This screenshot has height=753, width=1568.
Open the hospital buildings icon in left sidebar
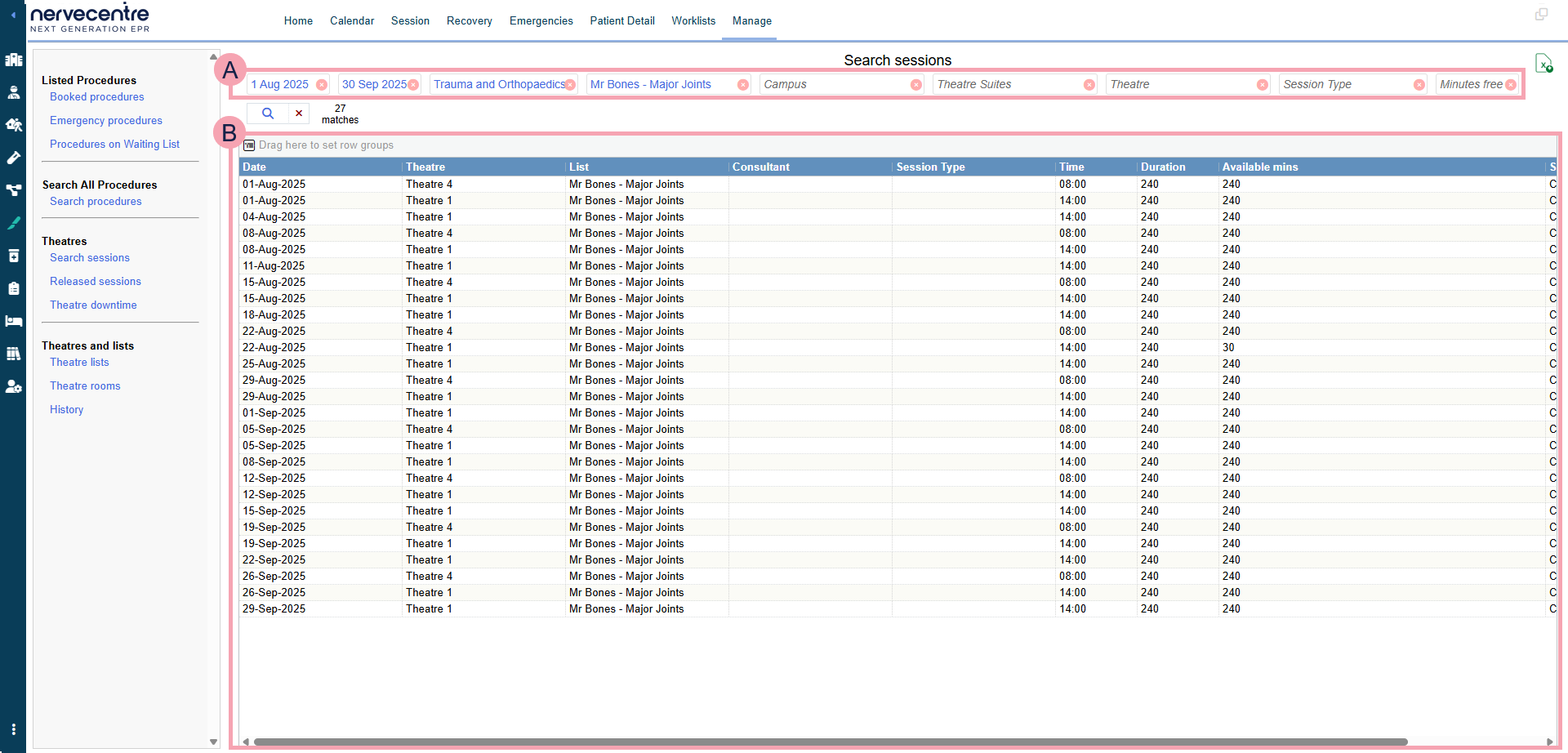coord(14,60)
